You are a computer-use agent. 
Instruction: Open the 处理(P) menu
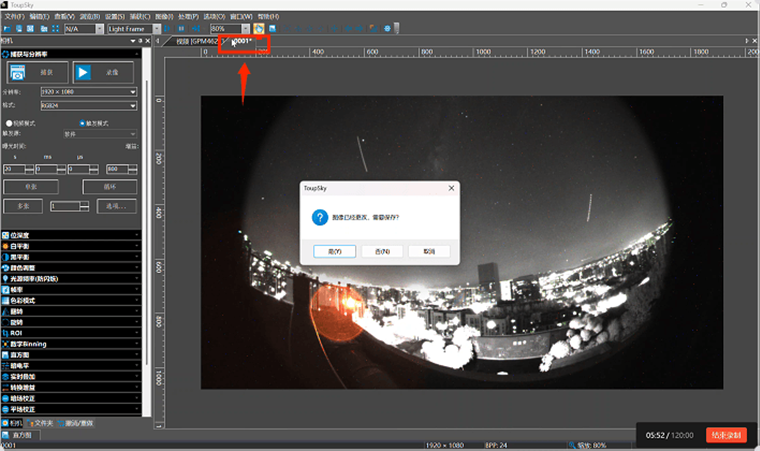click(x=187, y=17)
